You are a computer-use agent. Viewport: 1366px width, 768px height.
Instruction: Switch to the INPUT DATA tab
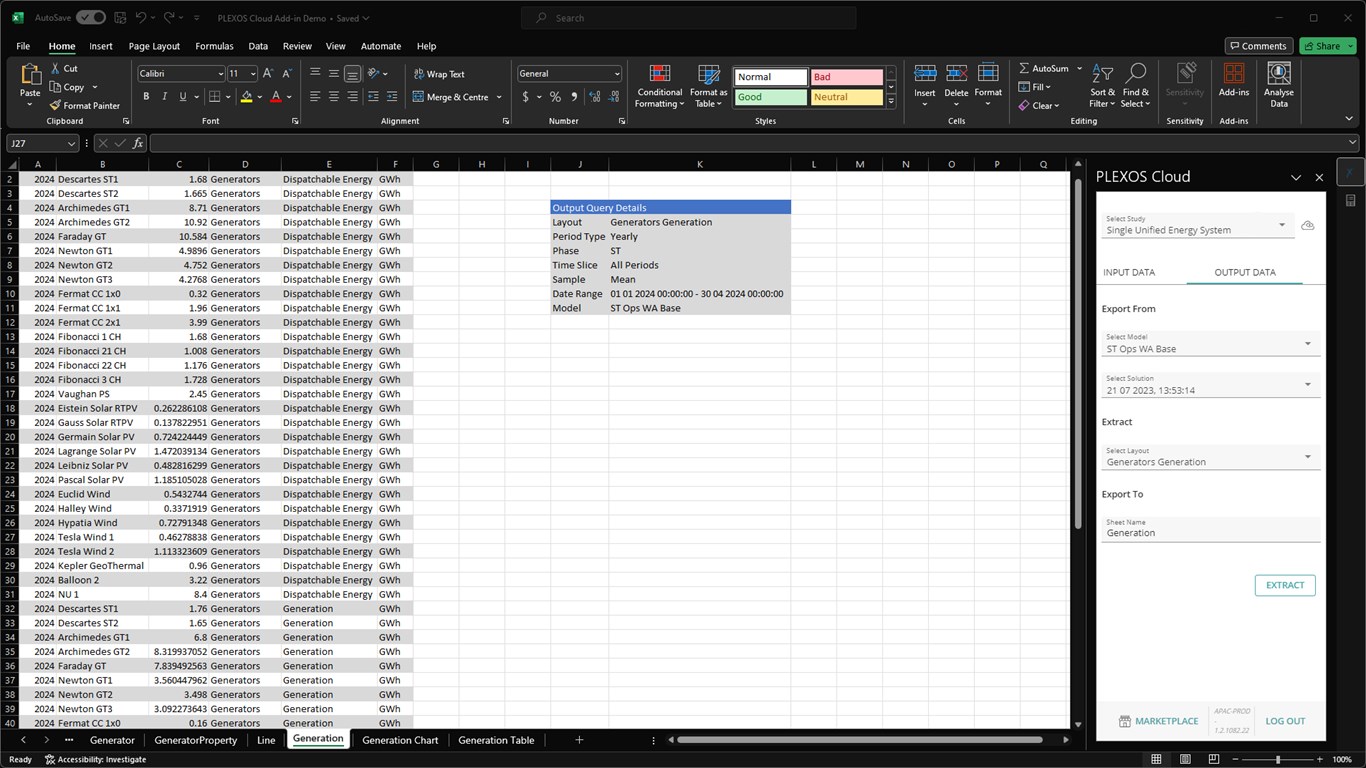coord(1129,272)
